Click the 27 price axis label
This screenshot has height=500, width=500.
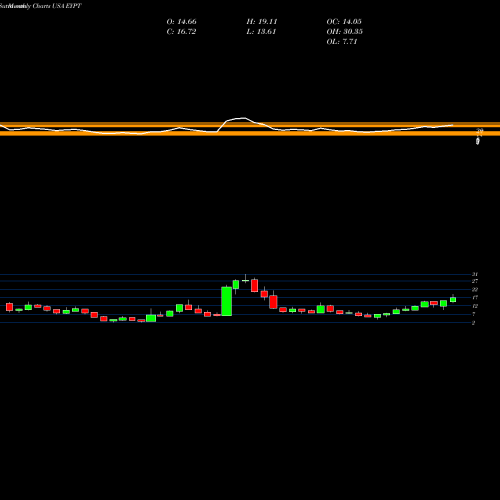point(475,281)
